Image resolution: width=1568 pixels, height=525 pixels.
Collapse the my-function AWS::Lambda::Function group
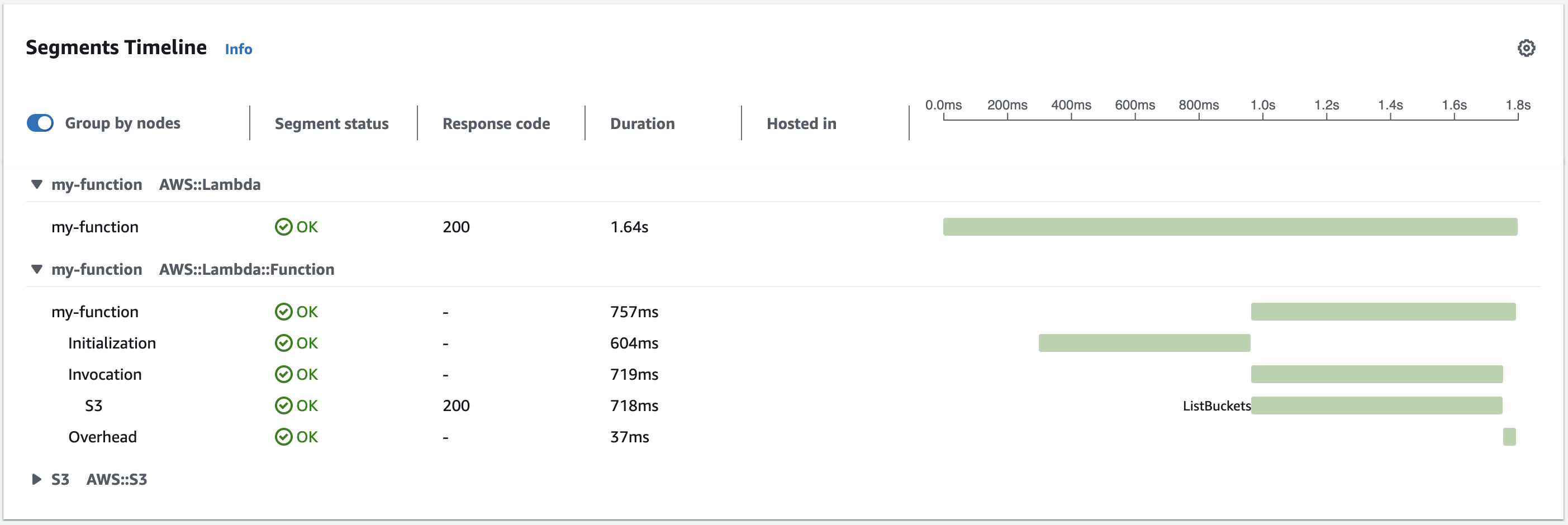pos(36,269)
